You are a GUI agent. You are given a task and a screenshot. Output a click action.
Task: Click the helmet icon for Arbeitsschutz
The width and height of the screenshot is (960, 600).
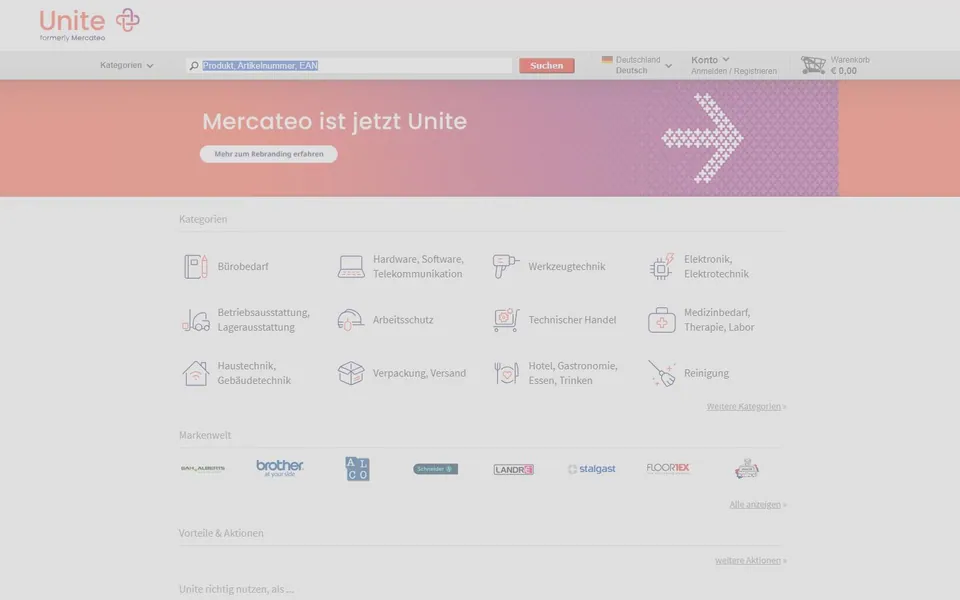(350, 320)
